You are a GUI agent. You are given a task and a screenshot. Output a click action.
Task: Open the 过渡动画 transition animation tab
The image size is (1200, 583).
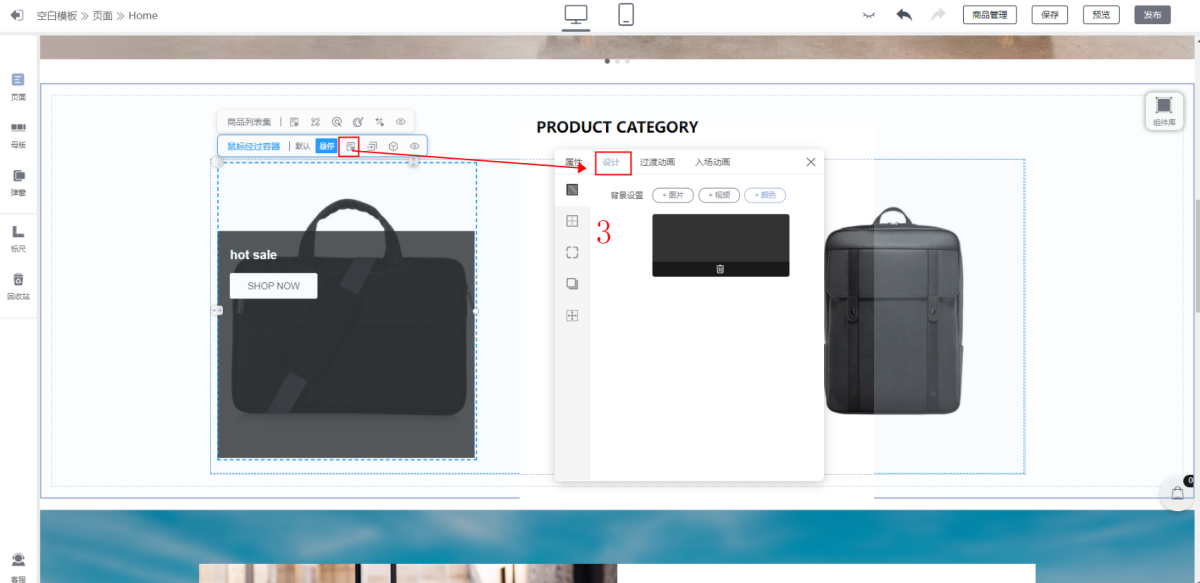[x=657, y=162]
